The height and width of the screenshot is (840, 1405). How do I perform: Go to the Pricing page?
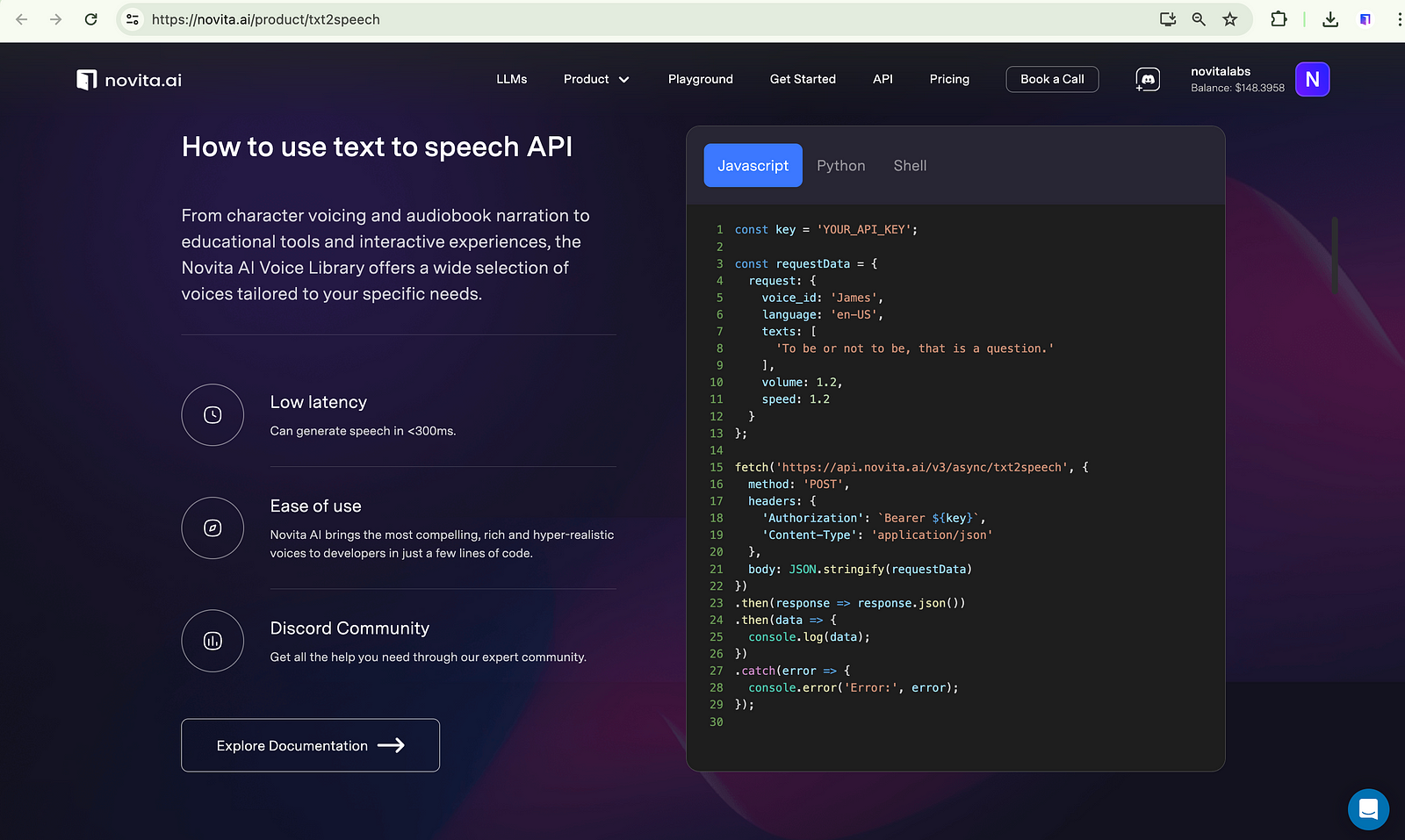(x=949, y=79)
